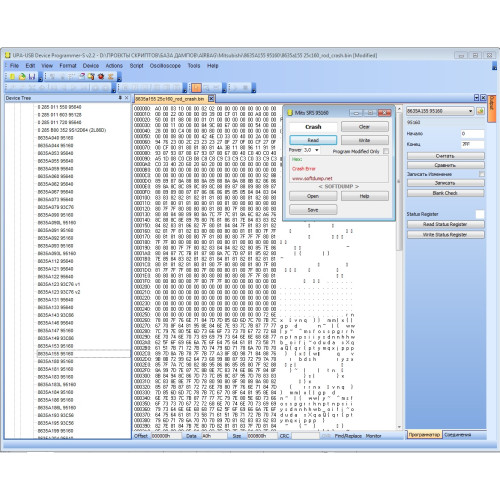Open the first toolbar's options arrow

pos(40,78)
